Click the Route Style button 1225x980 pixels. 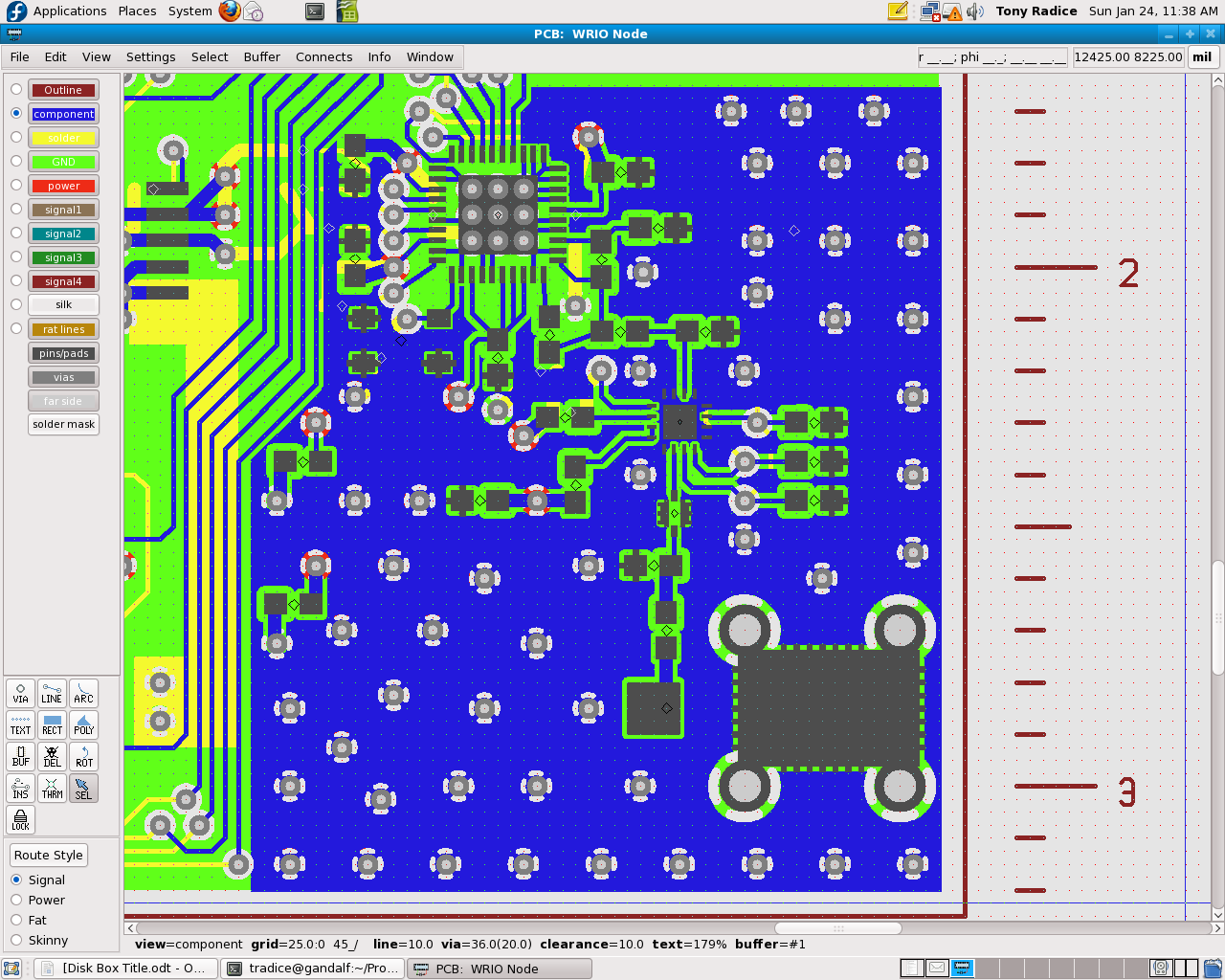click(x=48, y=855)
